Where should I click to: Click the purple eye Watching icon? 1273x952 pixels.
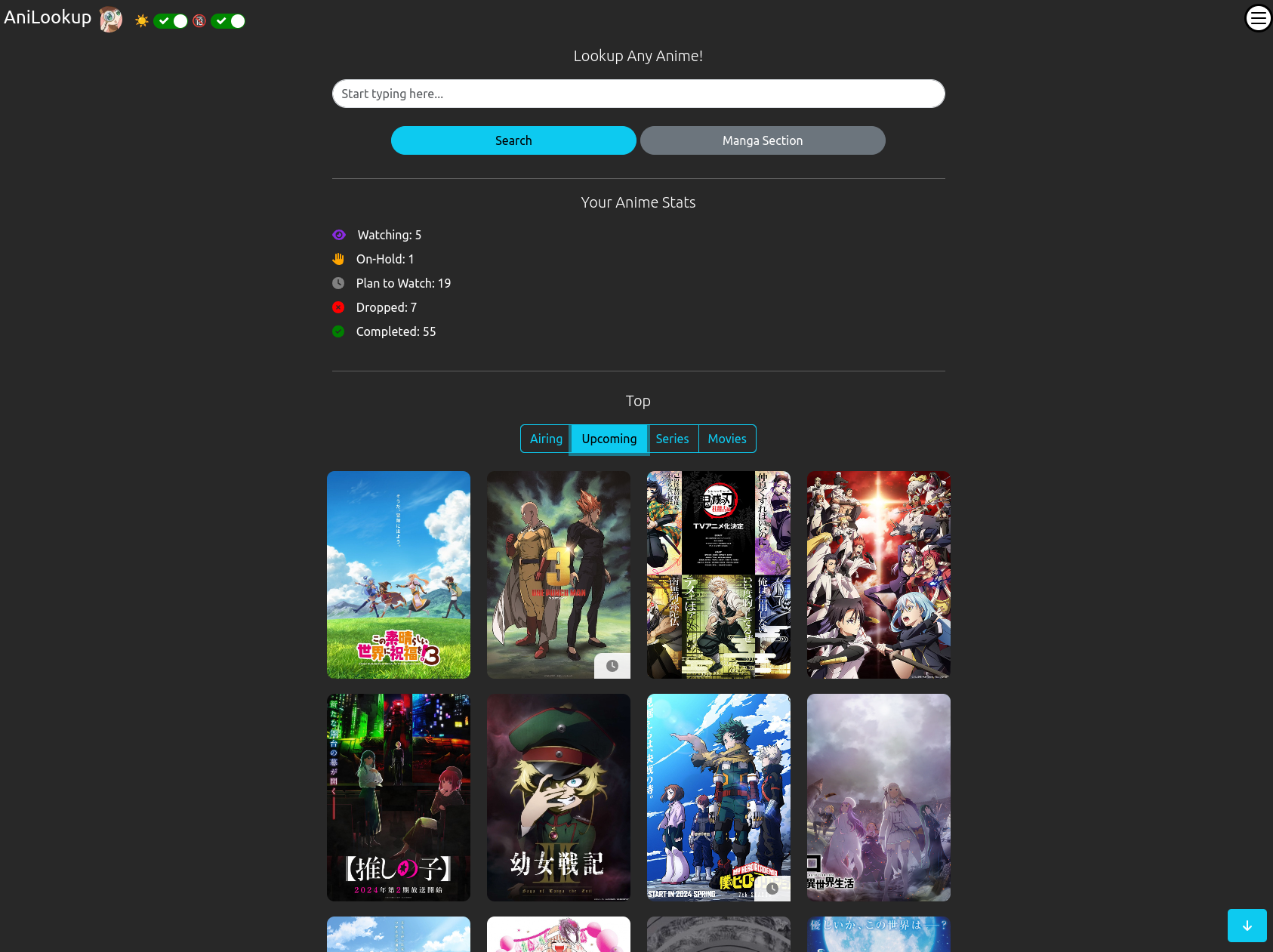[339, 235]
